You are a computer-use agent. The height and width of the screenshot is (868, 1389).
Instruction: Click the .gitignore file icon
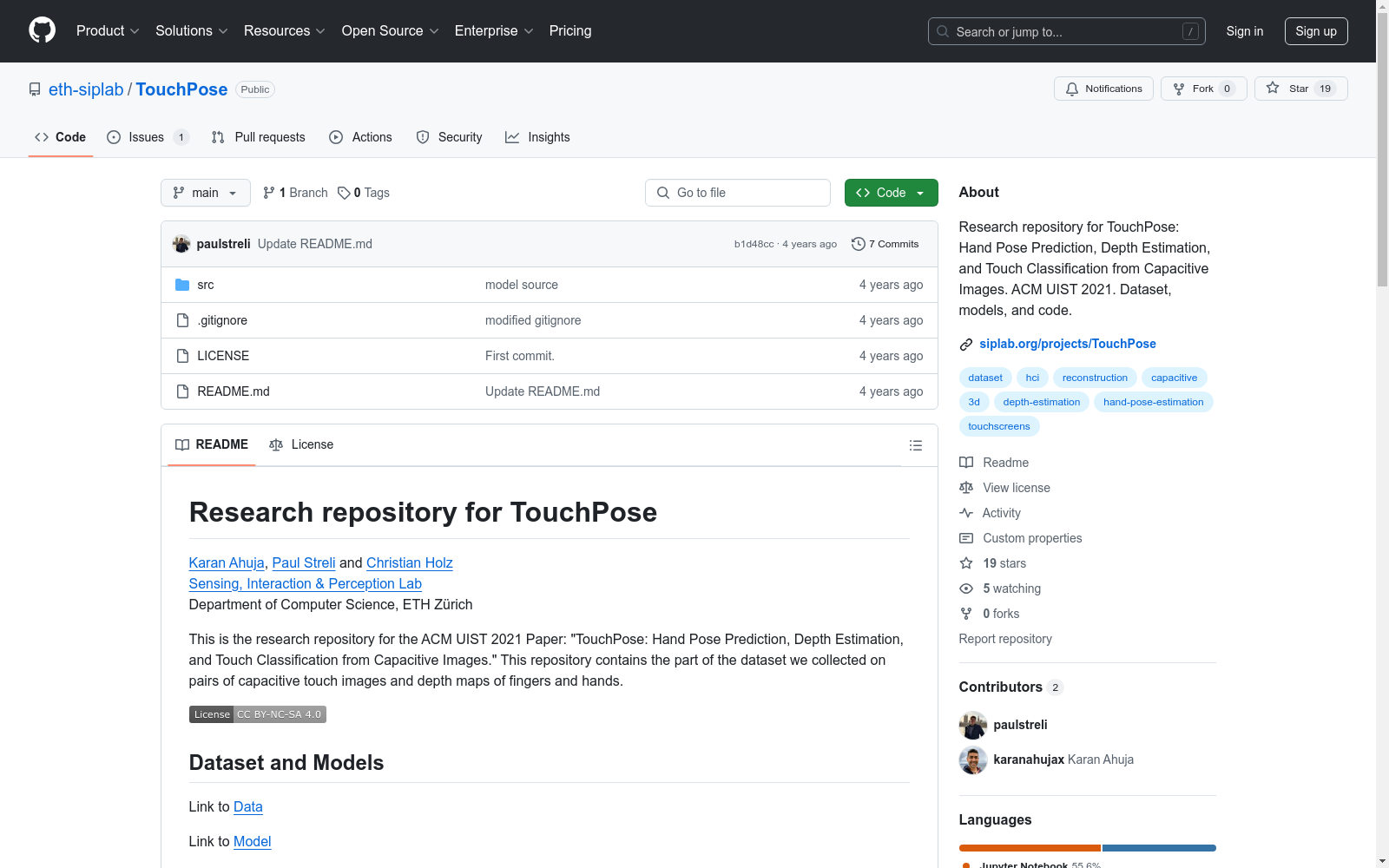point(182,320)
